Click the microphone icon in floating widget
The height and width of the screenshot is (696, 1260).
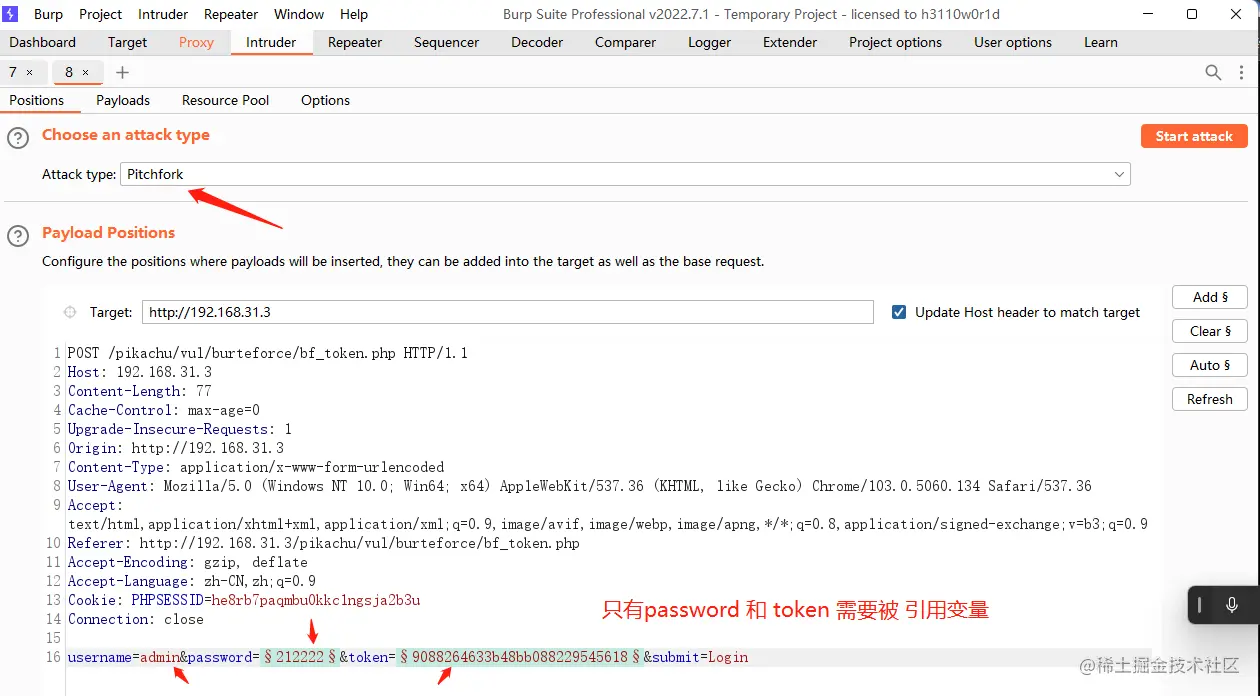(1231, 605)
